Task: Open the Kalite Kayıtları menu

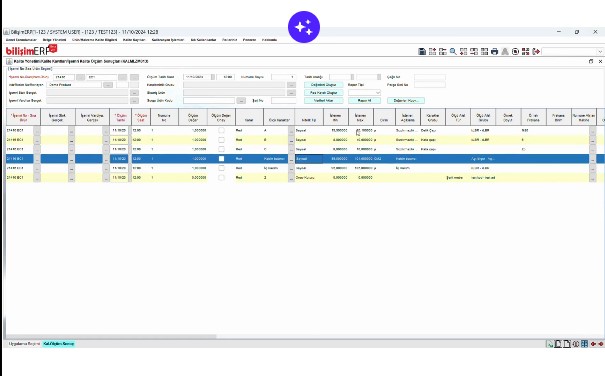Action: 134,40
